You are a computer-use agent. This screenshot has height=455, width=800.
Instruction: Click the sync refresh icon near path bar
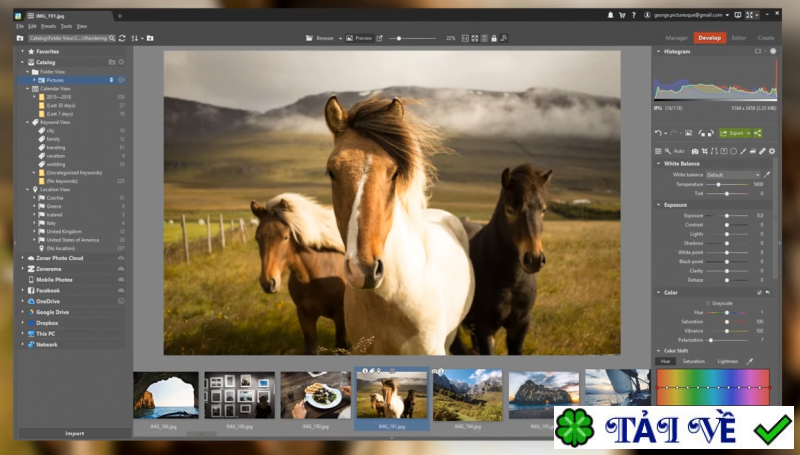[122, 38]
